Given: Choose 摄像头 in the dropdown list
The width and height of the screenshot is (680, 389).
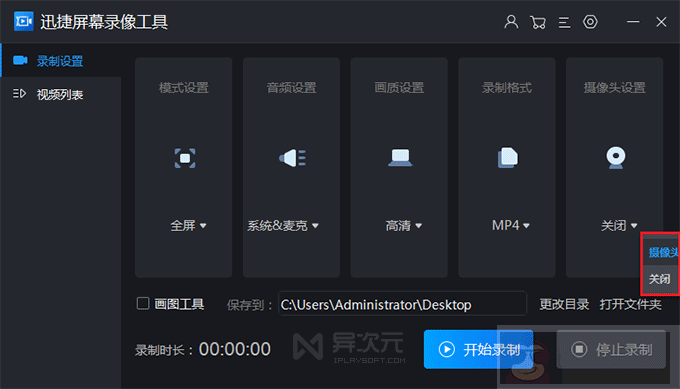Looking at the screenshot, I should [661, 252].
